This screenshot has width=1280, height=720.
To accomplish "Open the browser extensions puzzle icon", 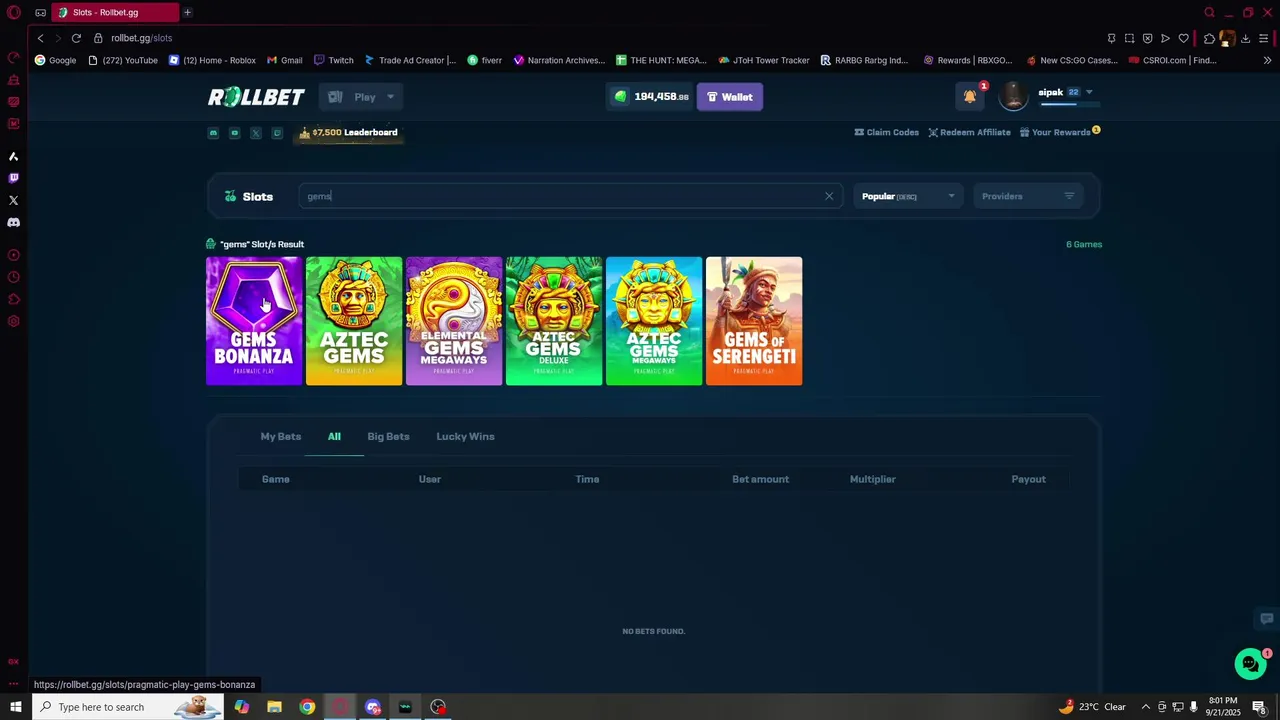I will [1209, 38].
